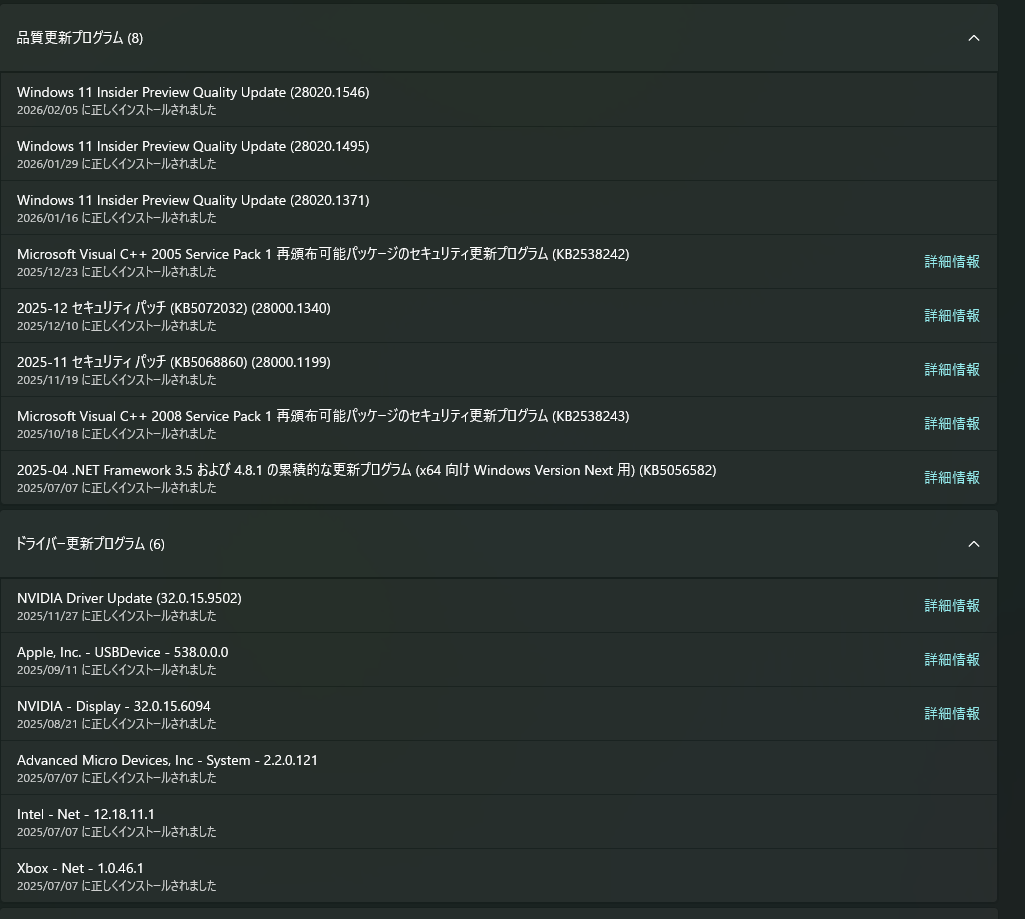This screenshot has width=1025, height=919.
Task: Click the 2025/10/18 install date line
Action: pyautogui.click(x=116, y=433)
